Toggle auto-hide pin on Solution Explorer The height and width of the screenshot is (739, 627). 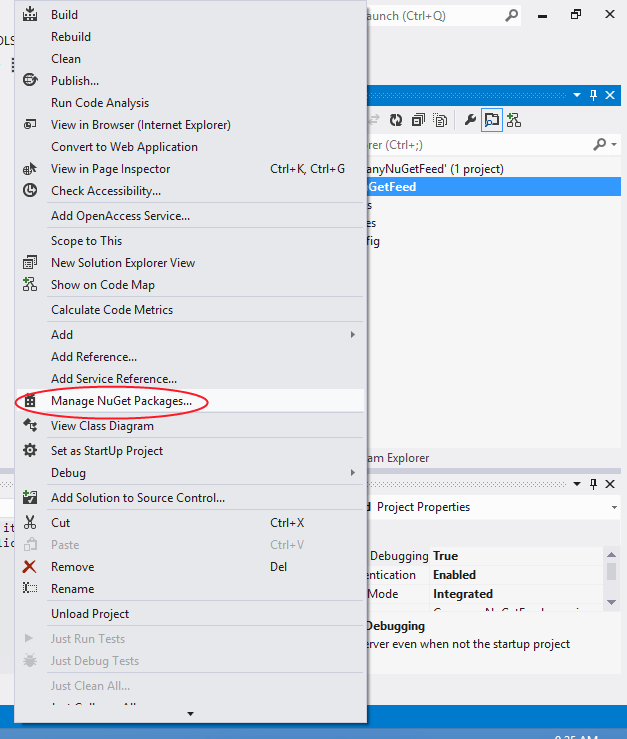point(594,95)
